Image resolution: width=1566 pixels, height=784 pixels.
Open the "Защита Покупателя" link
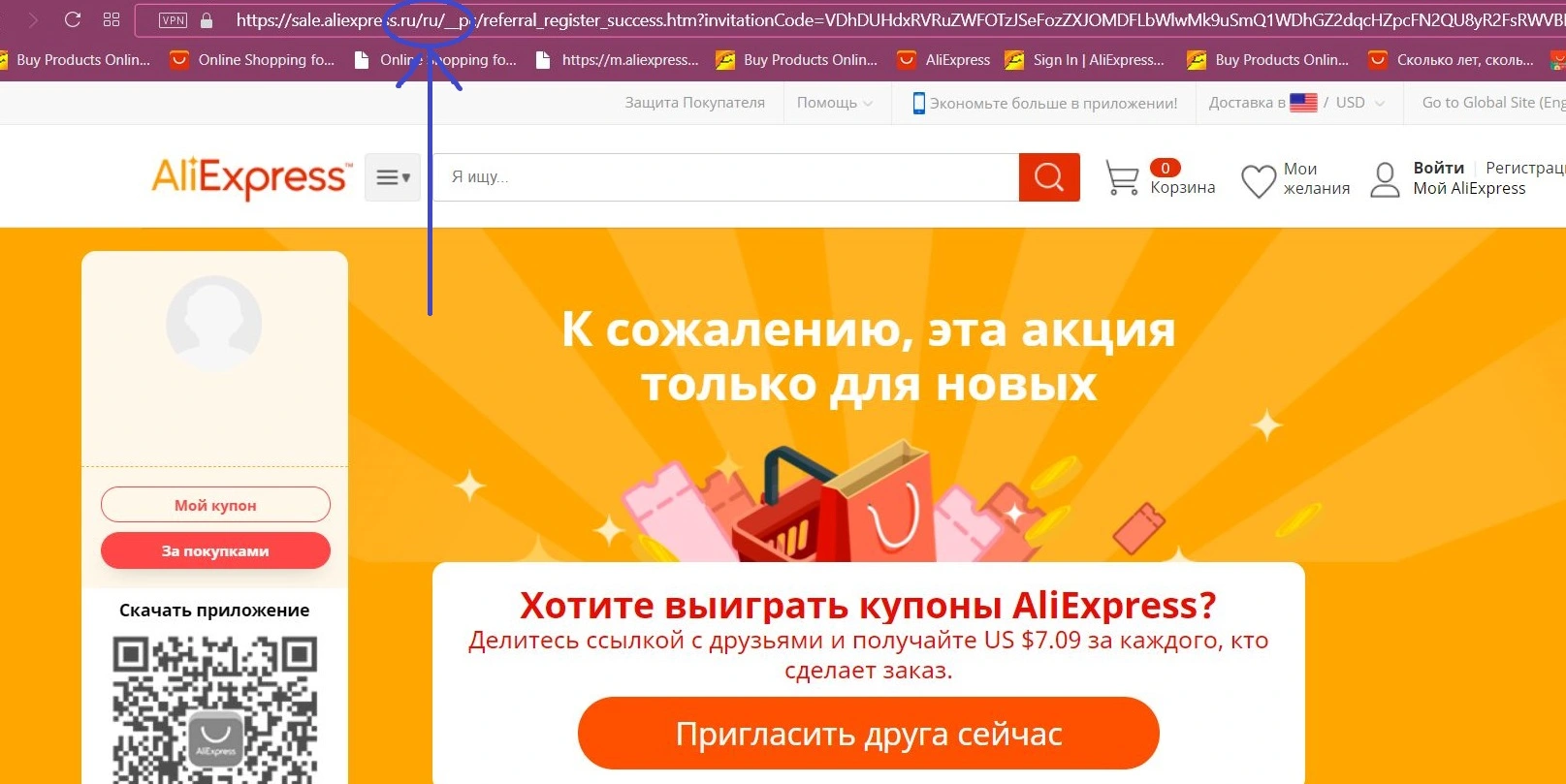click(x=694, y=103)
